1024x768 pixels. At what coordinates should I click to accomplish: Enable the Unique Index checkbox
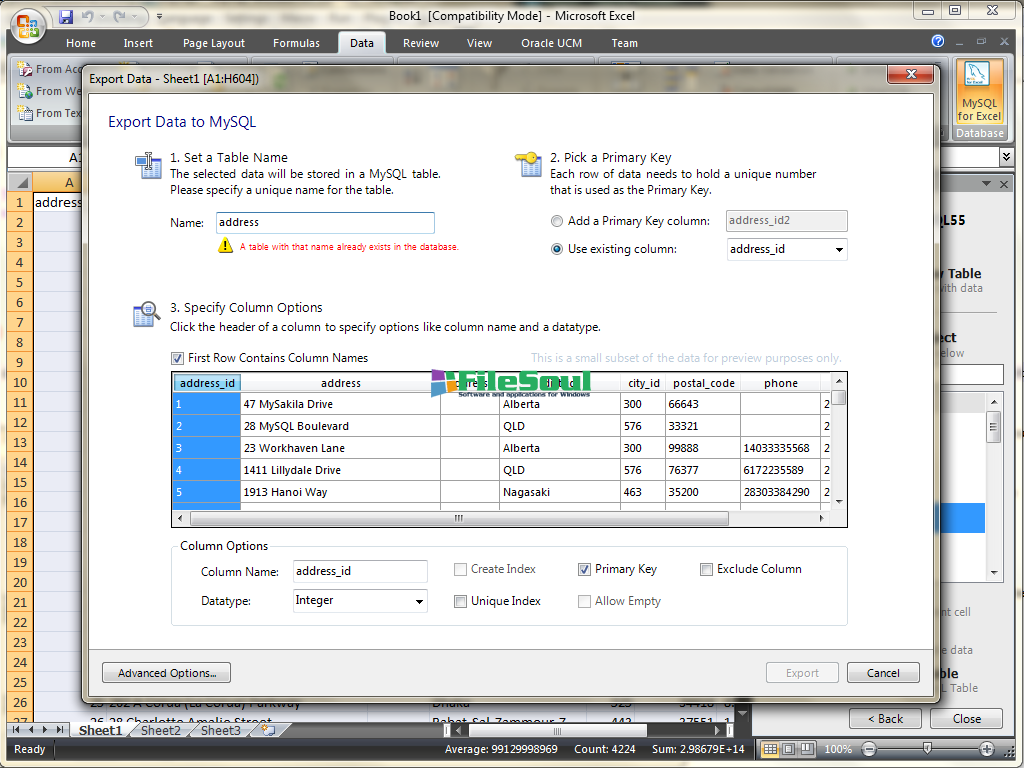click(x=461, y=601)
